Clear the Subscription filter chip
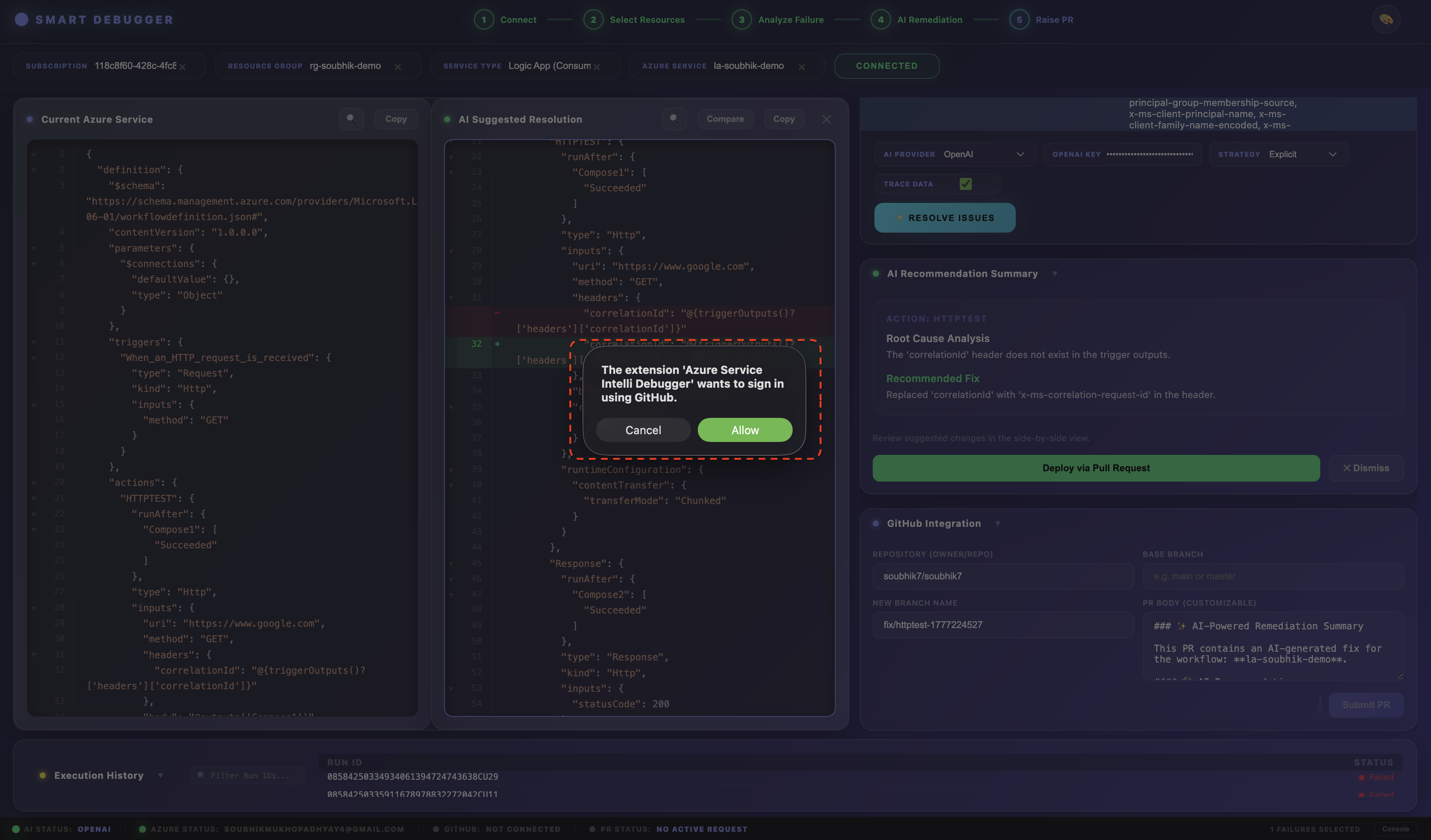 point(182,67)
